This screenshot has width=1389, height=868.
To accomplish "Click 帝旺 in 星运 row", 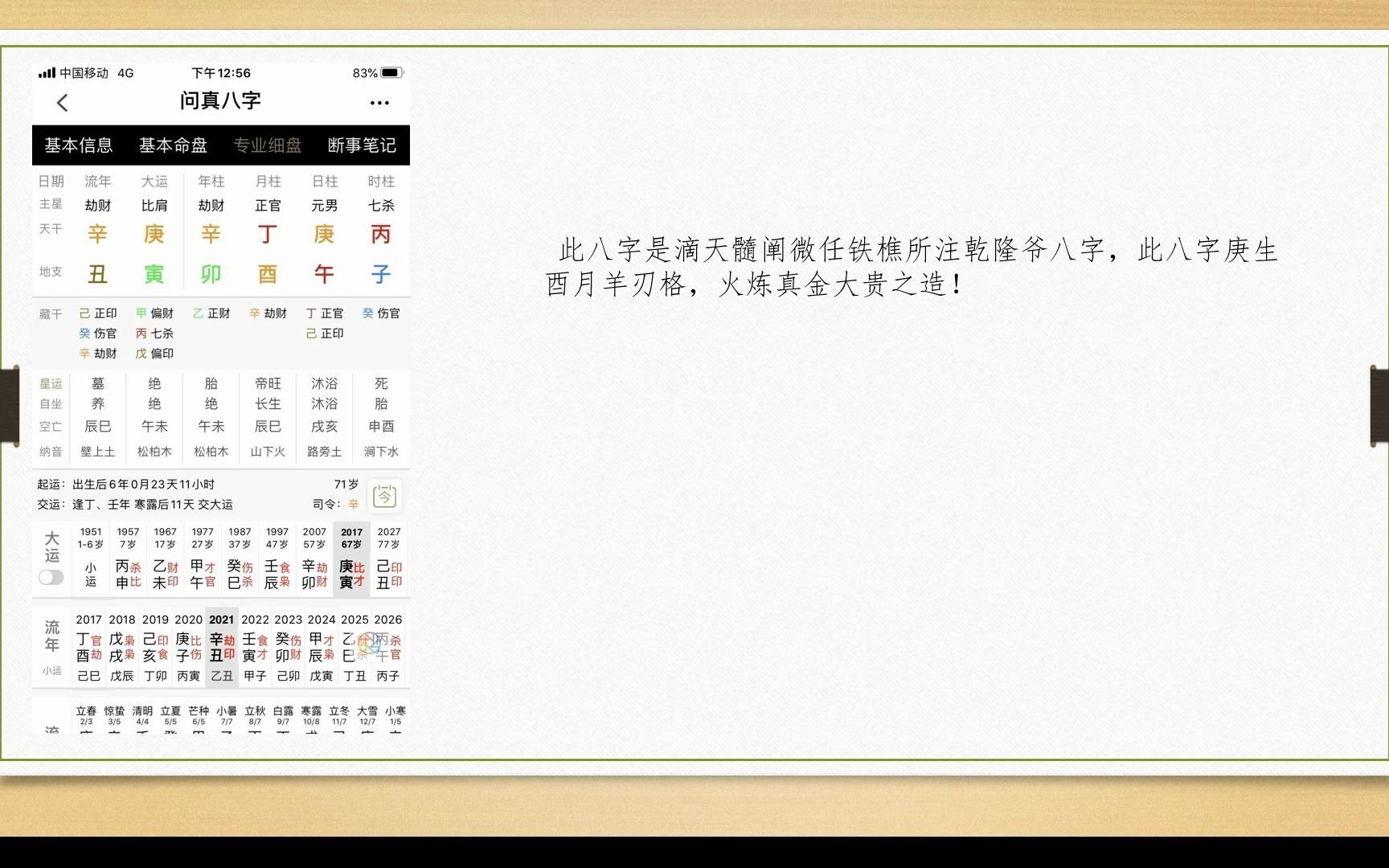I will pos(268,383).
